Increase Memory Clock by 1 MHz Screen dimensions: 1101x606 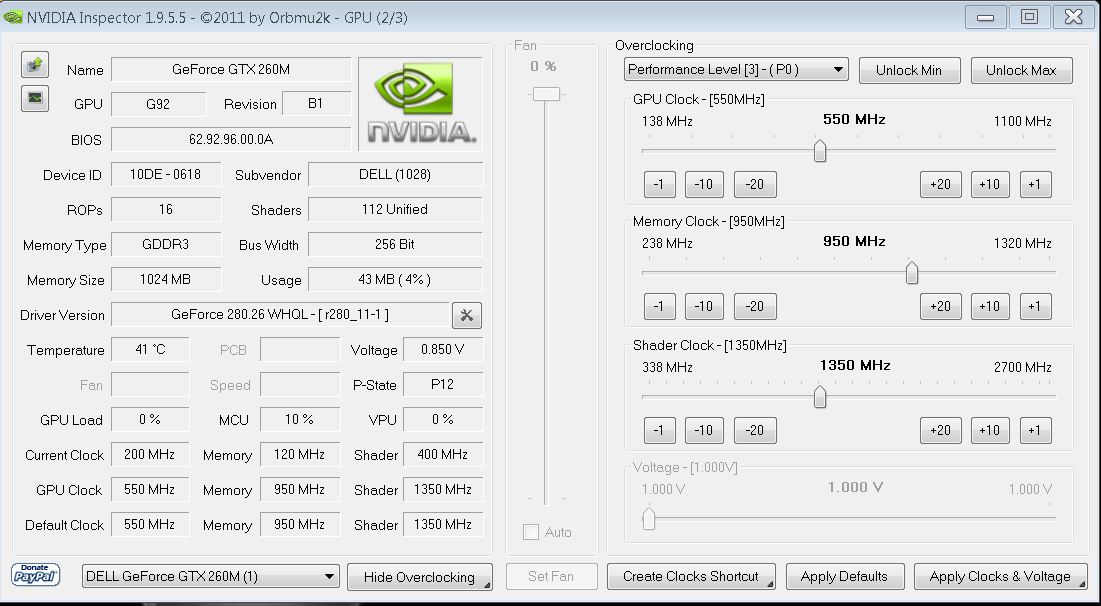(1035, 306)
